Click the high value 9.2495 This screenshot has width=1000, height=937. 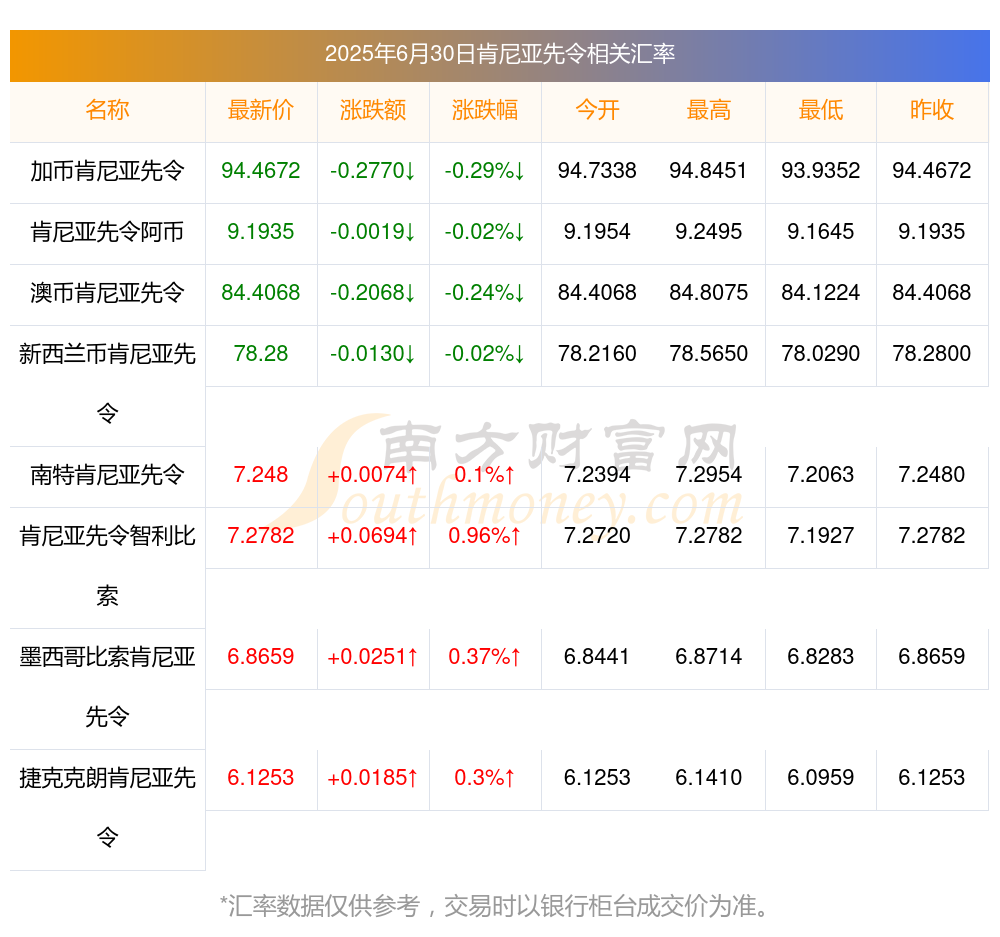709,232
